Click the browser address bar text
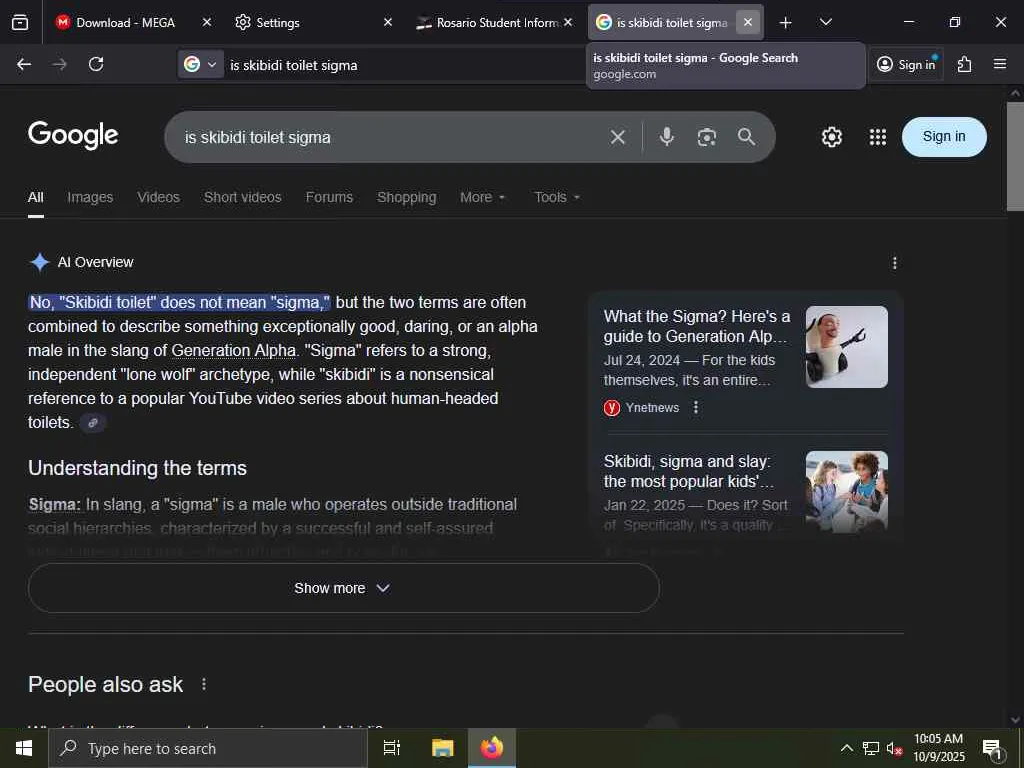1024x768 pixels. point(294,65)
